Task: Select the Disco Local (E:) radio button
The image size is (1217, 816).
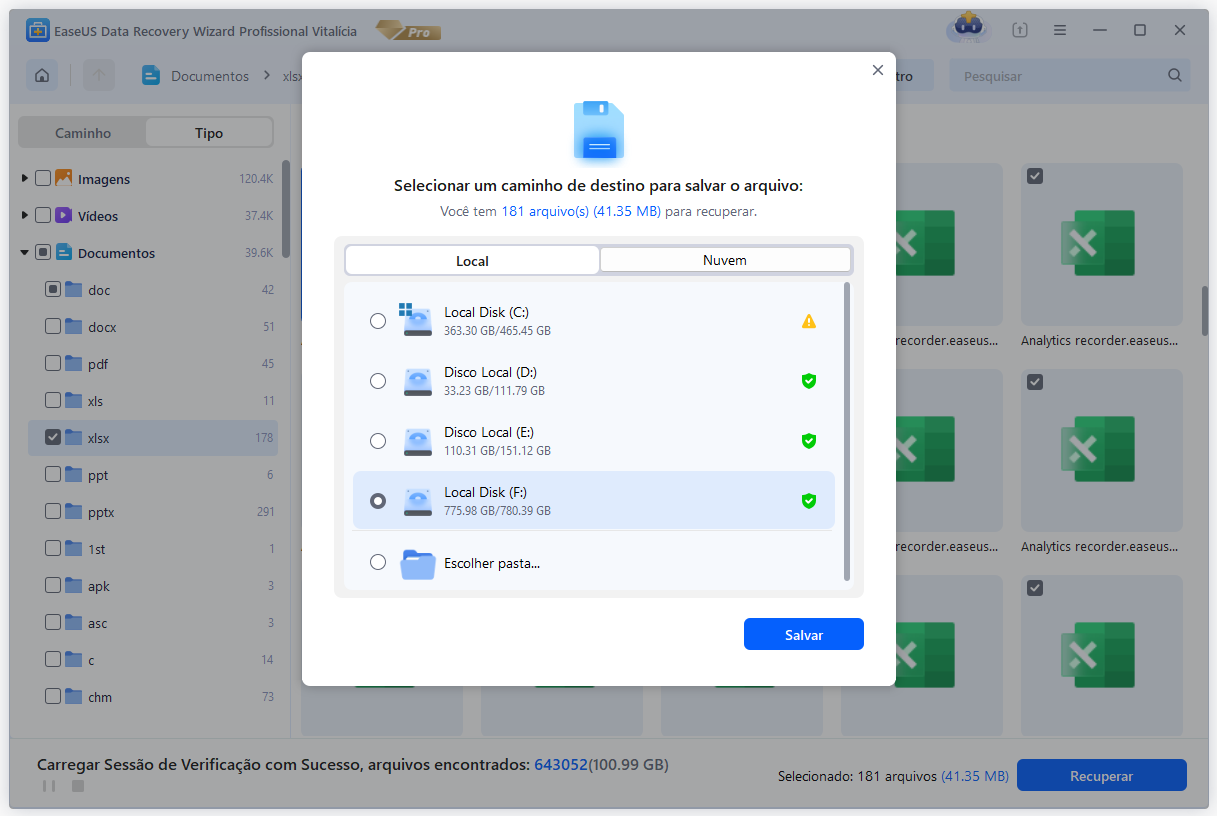Action: click(378, 441)
